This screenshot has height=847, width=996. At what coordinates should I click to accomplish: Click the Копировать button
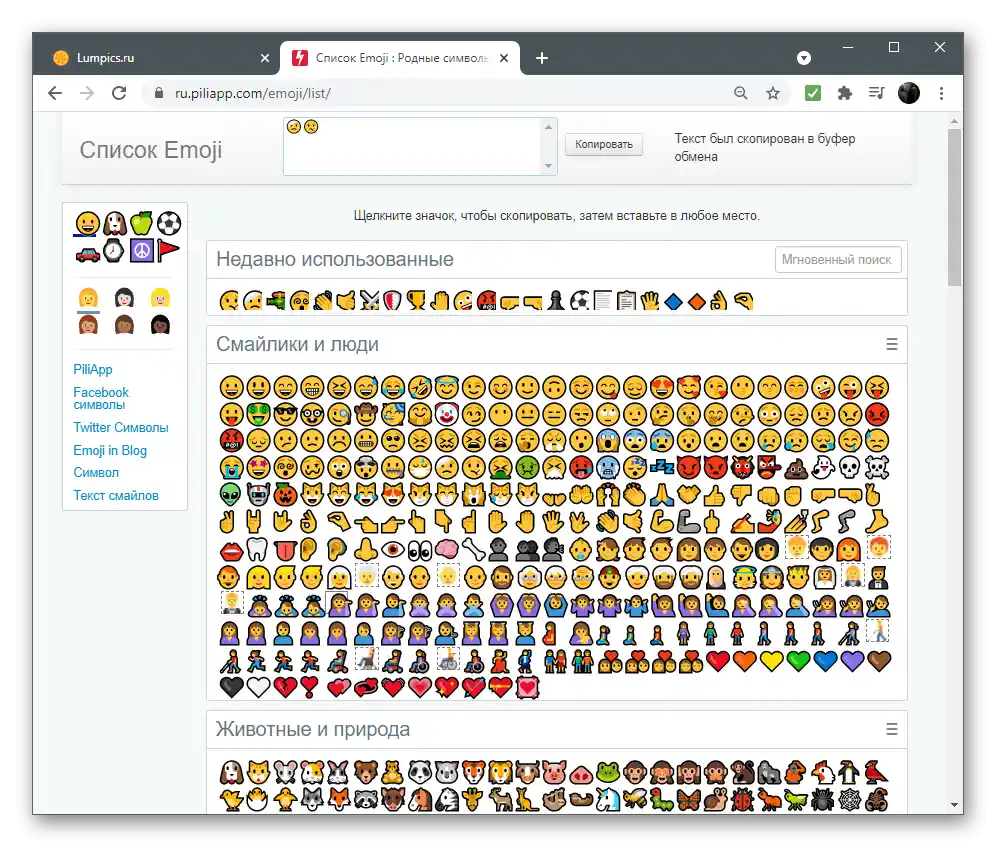(603, 144)
